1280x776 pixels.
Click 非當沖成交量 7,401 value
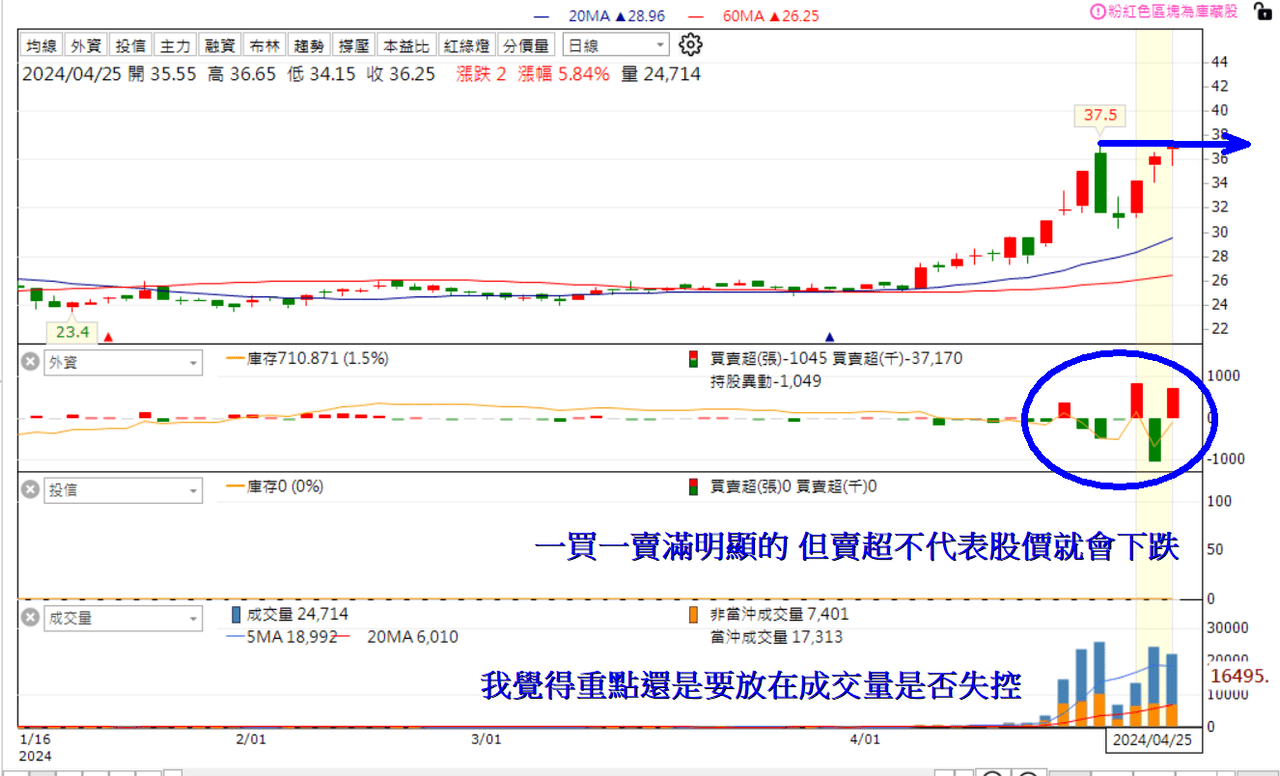pos(779,614)
